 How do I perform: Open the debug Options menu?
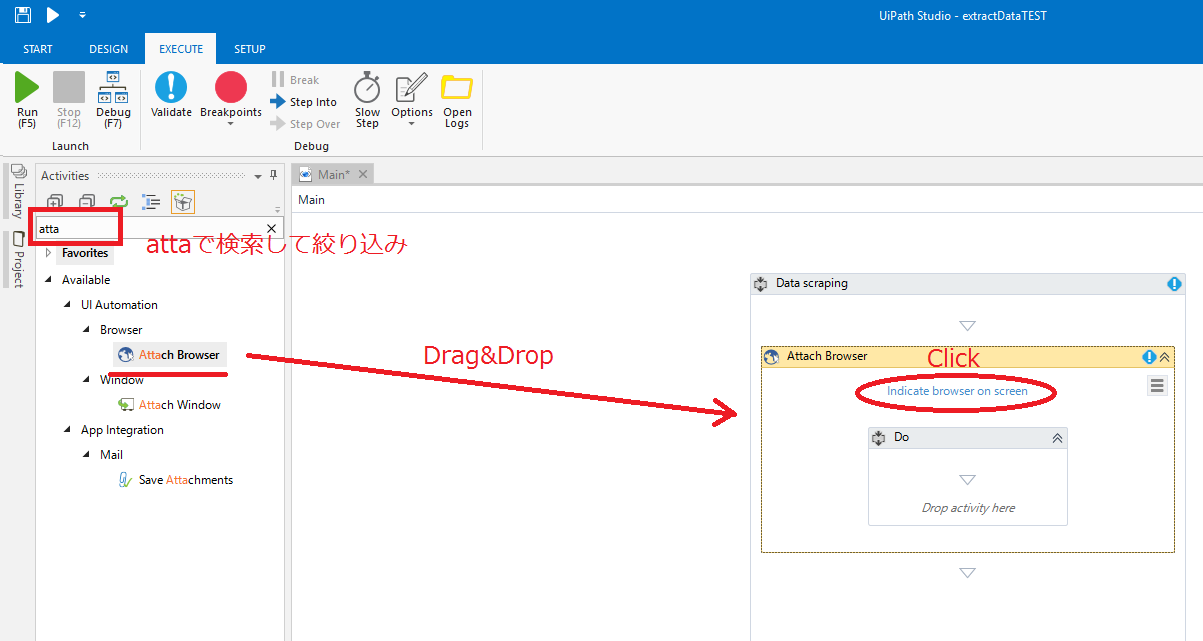[x=412, y=100]
